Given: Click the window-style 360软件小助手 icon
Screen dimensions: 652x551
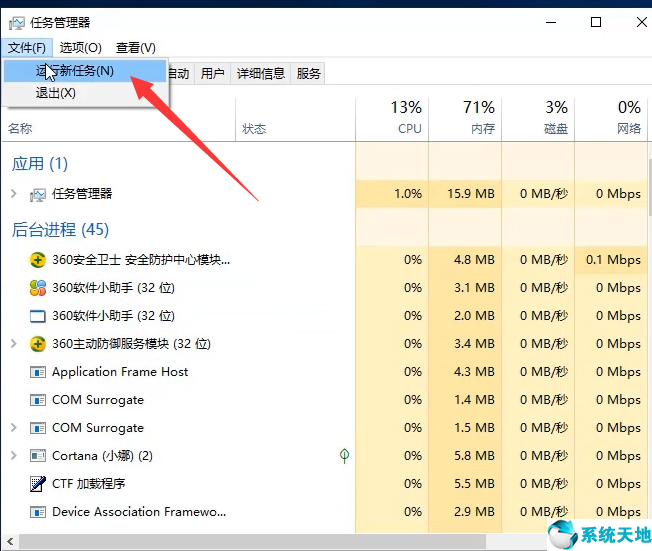Looking at the screenshot, I should (38, 316).
